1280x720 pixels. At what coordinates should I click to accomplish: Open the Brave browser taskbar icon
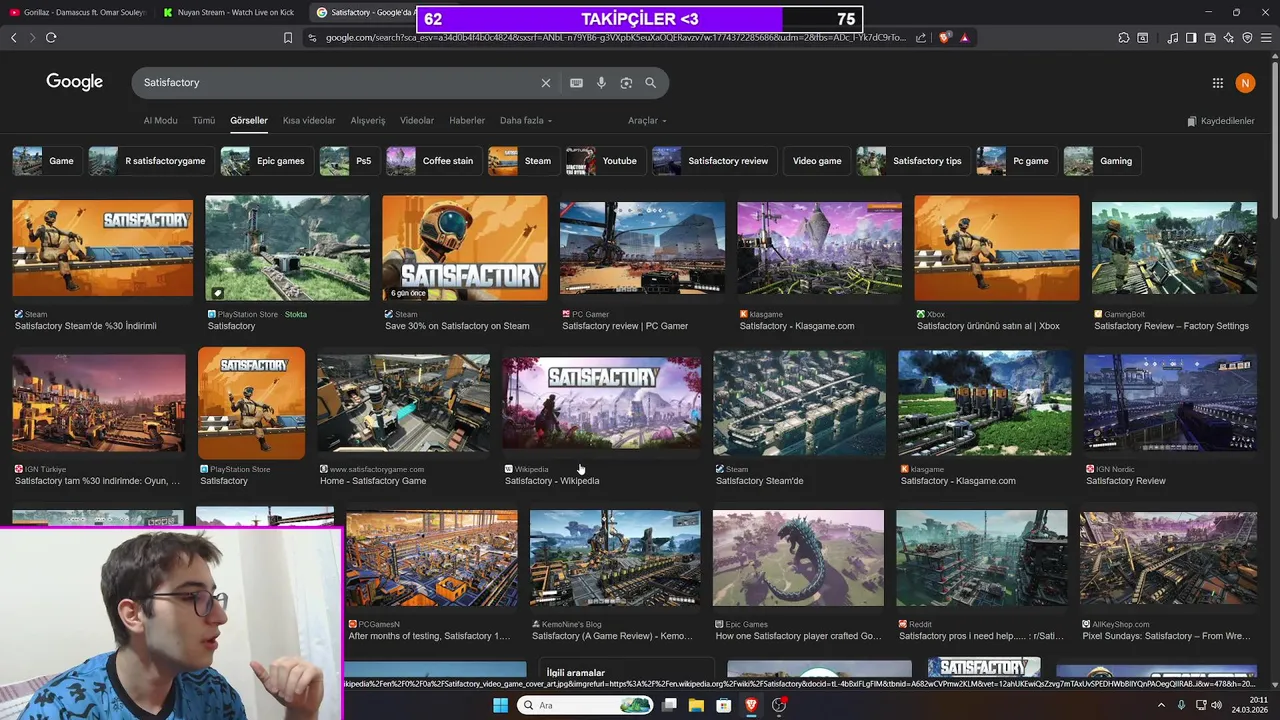pos(751,705)
